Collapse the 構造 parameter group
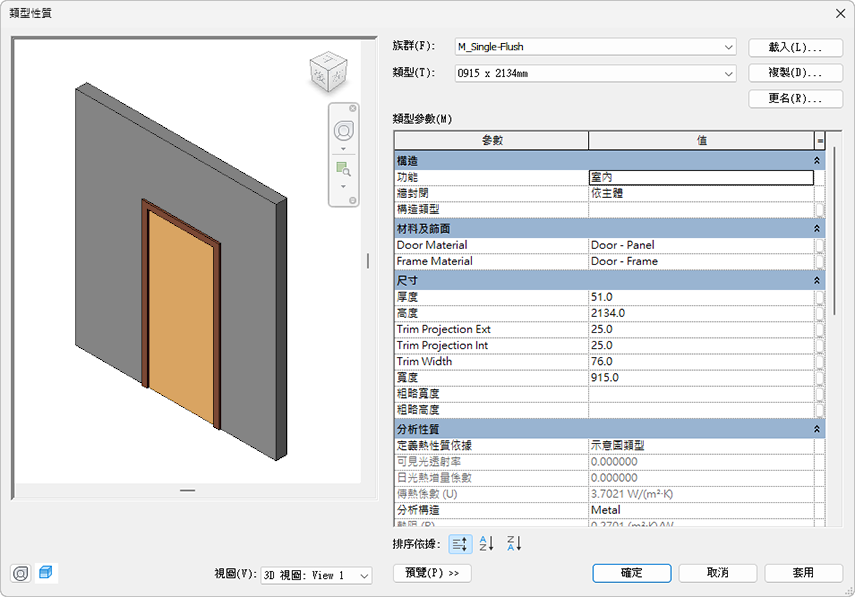 (x=817, y=161)
